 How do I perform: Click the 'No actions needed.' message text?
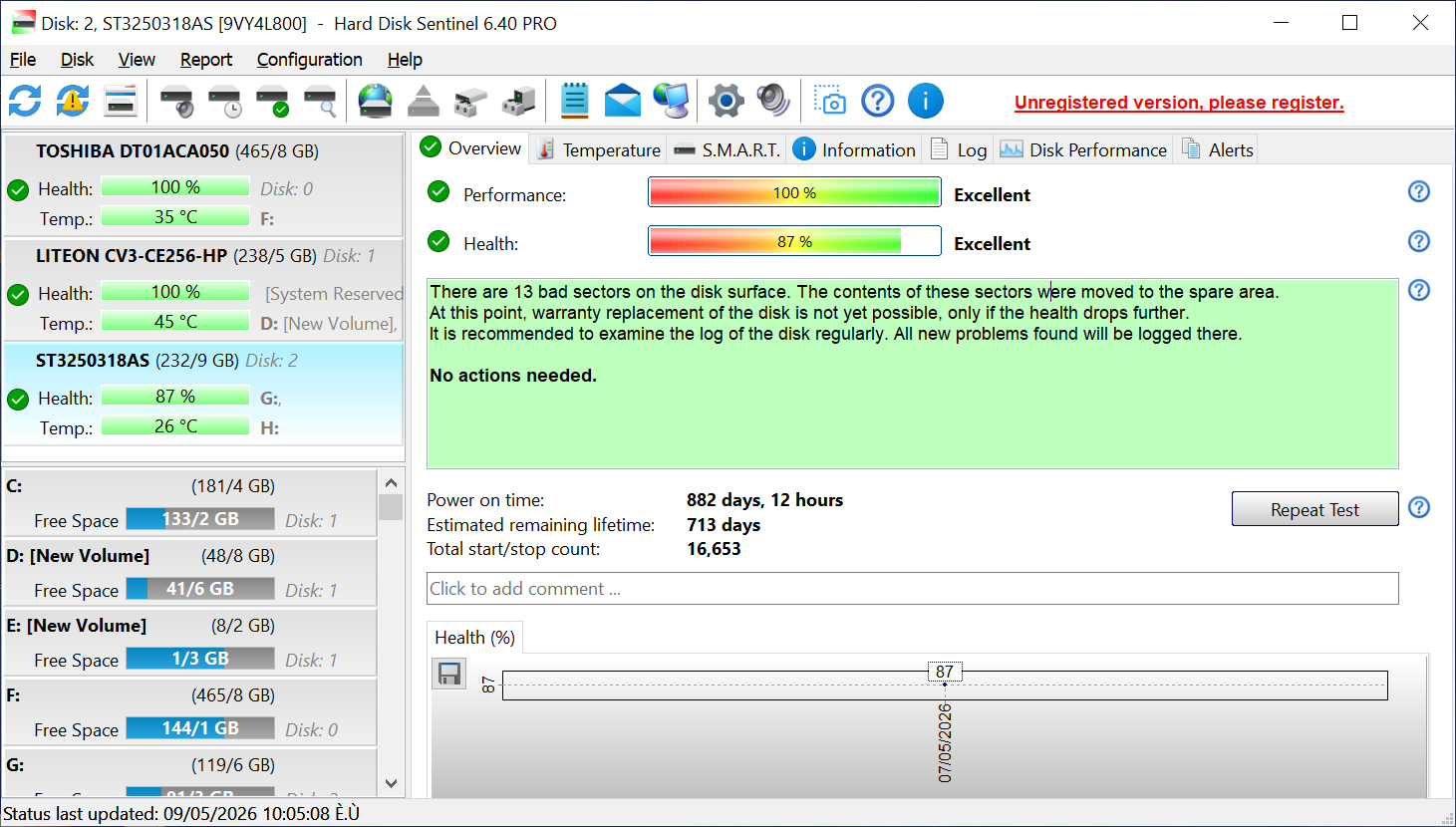coord(513,376)
